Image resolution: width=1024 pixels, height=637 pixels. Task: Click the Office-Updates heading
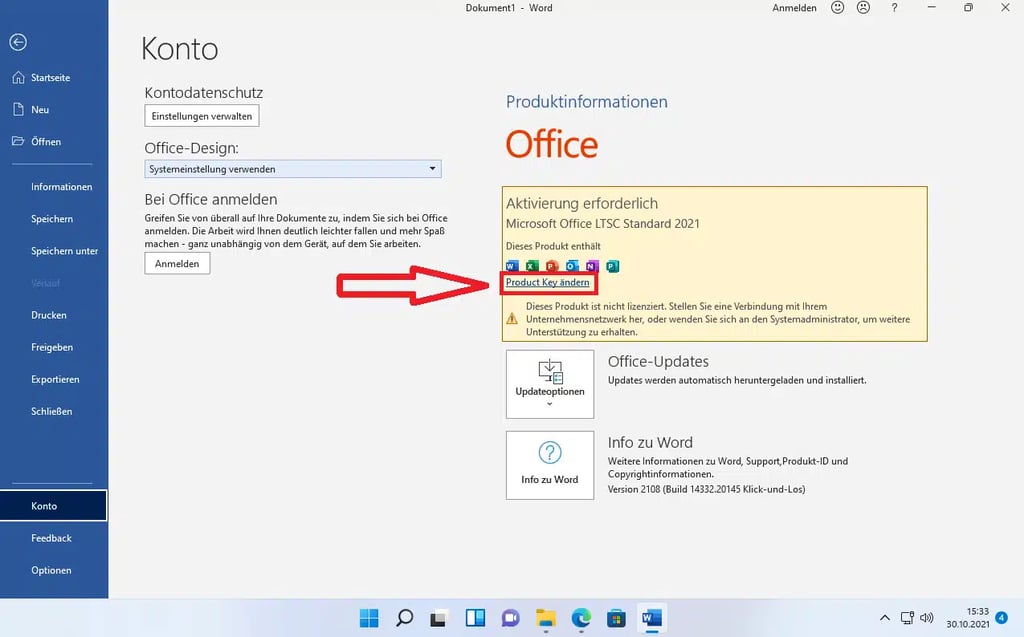click(658, 361)
